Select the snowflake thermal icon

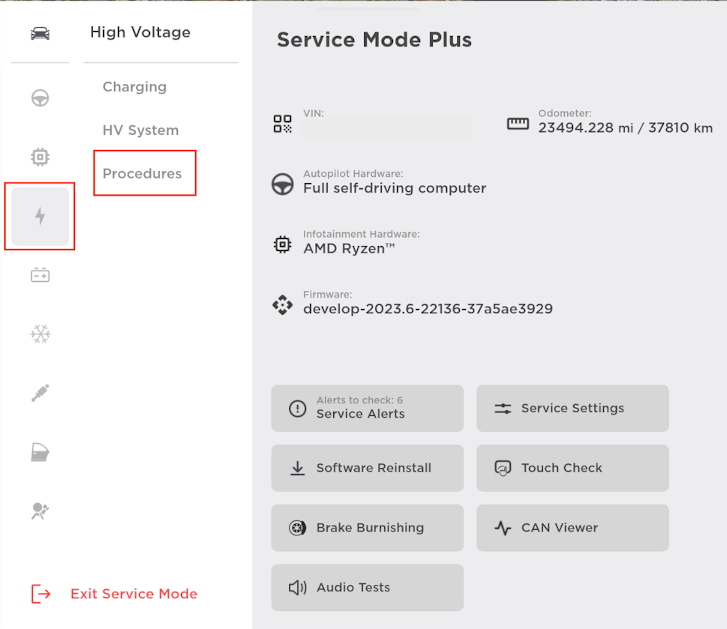tap(40, 334)
